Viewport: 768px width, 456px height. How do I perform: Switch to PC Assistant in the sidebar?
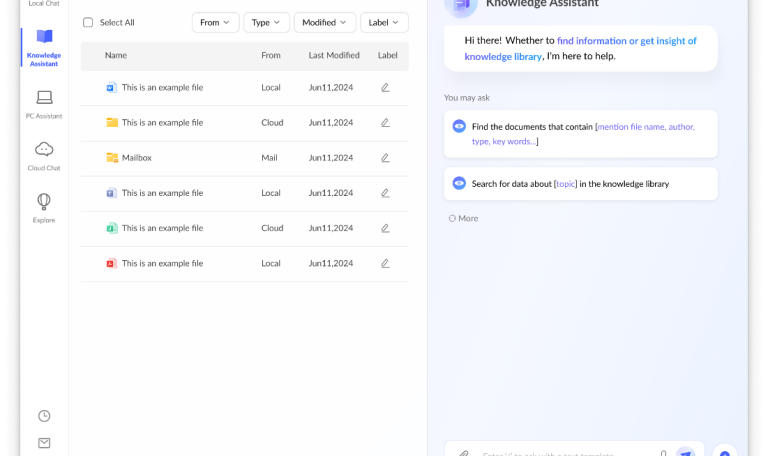(x=44, y=103)
